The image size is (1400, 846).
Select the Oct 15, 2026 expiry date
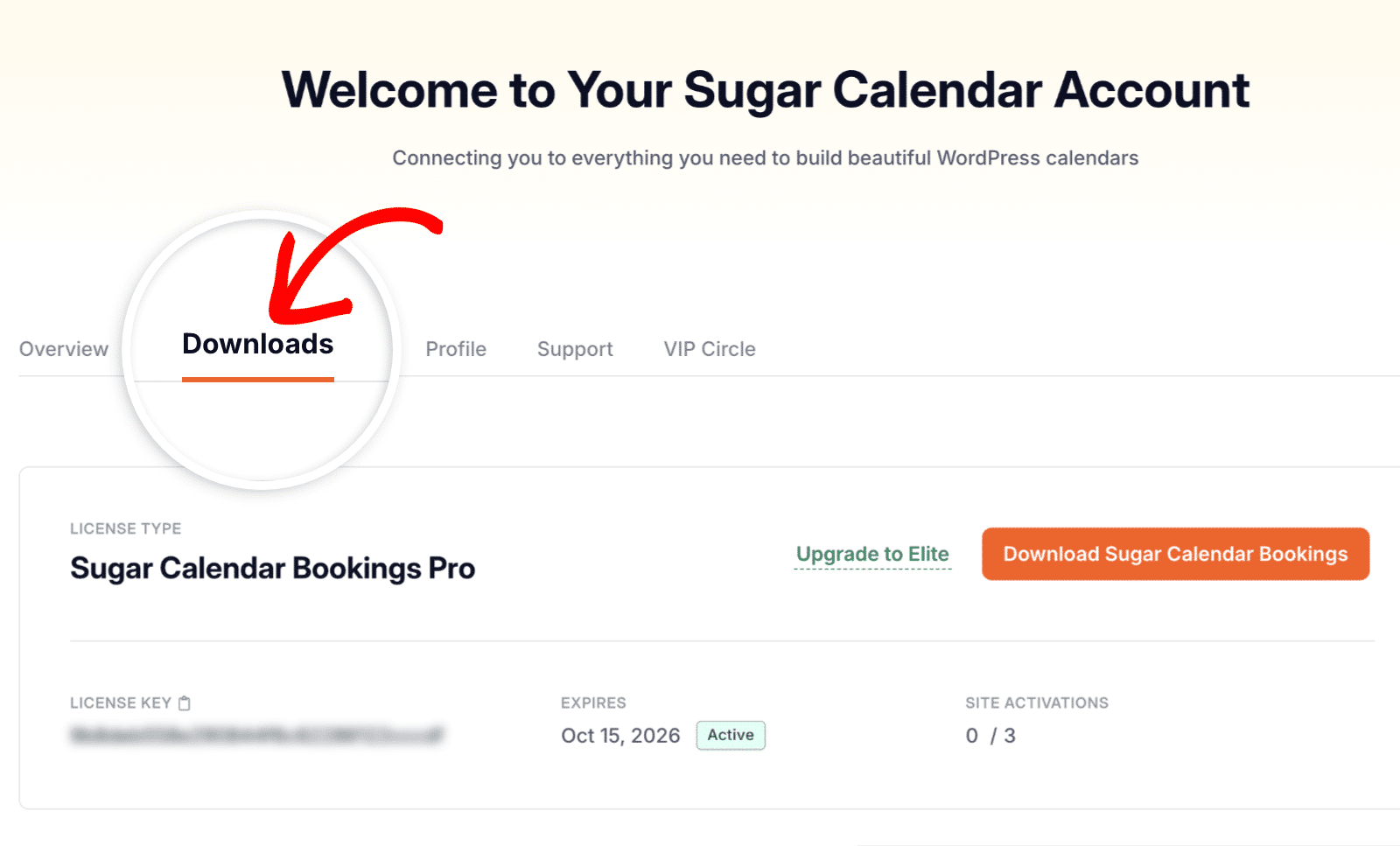(x=620, y=736)
